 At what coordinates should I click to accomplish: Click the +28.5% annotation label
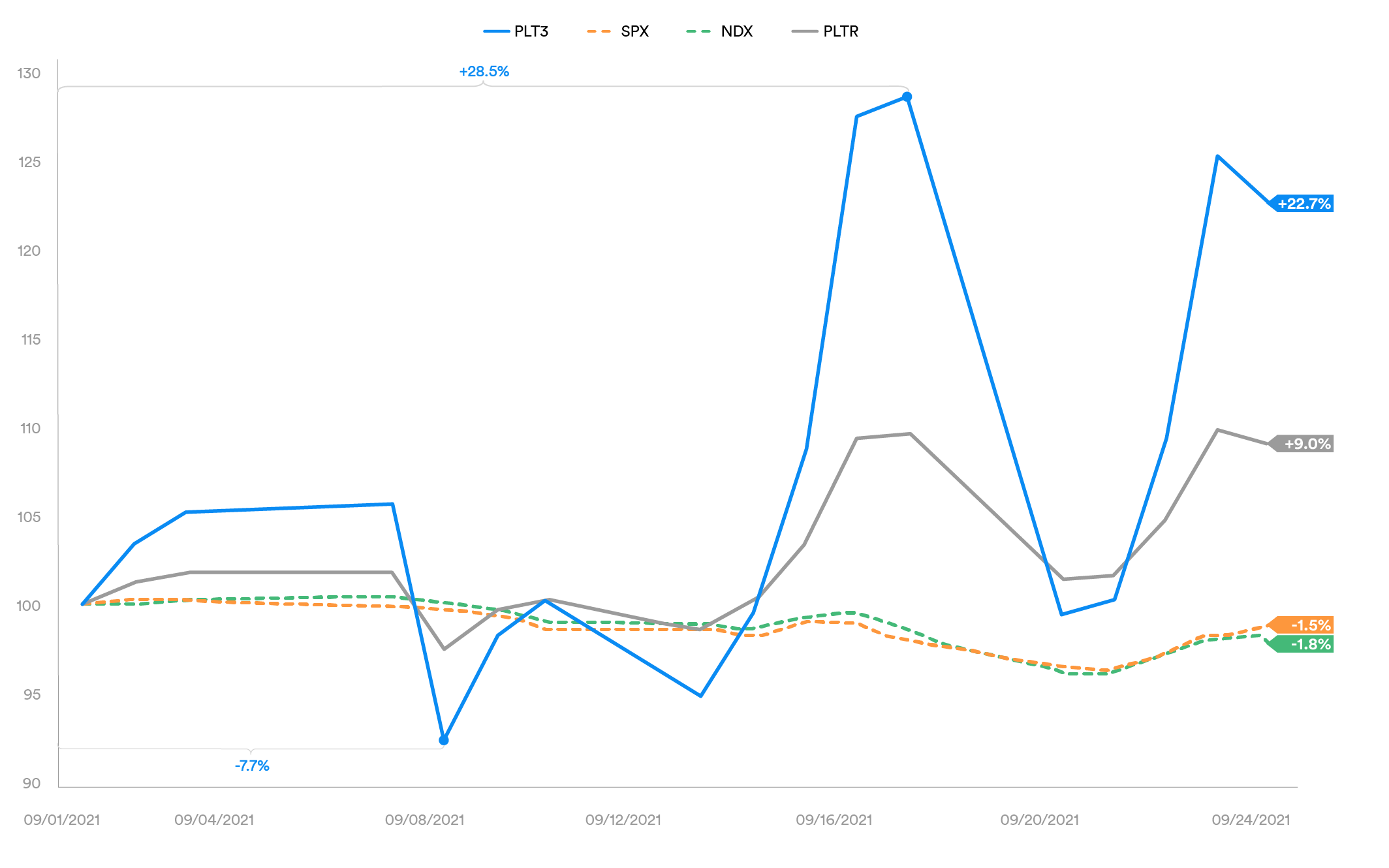tap(484, 72)
